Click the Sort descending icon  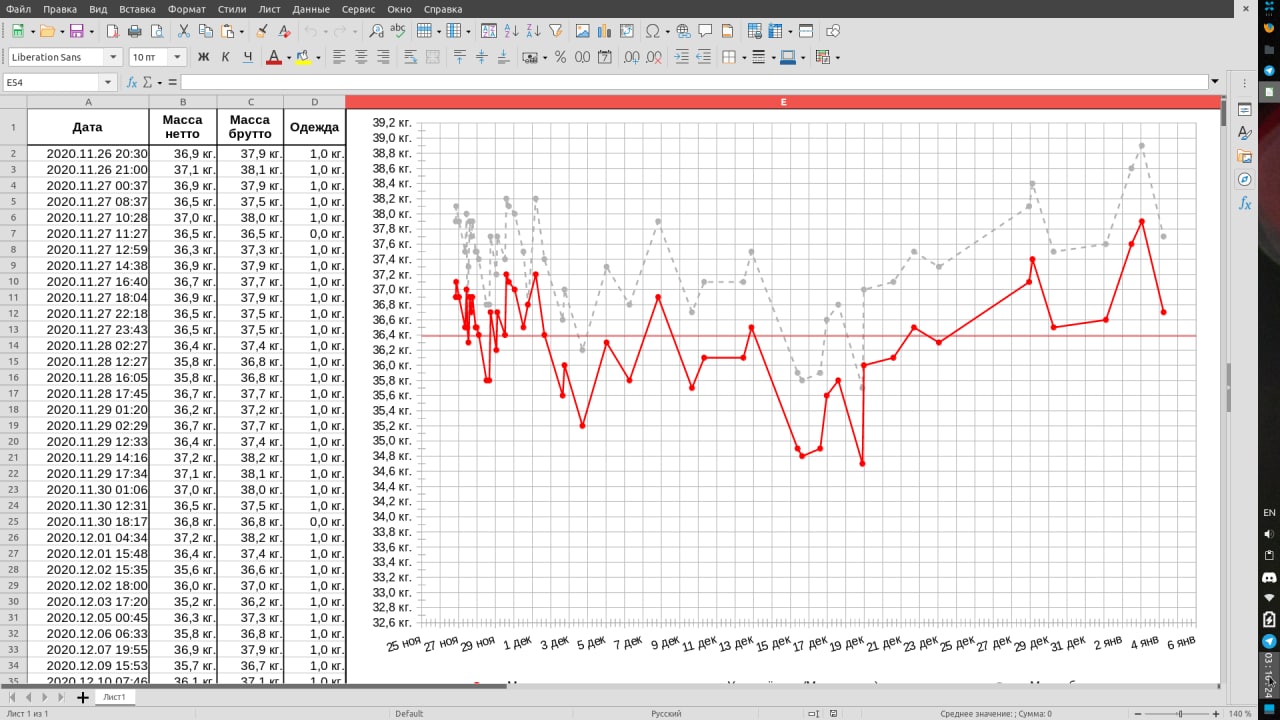(533, 31)
